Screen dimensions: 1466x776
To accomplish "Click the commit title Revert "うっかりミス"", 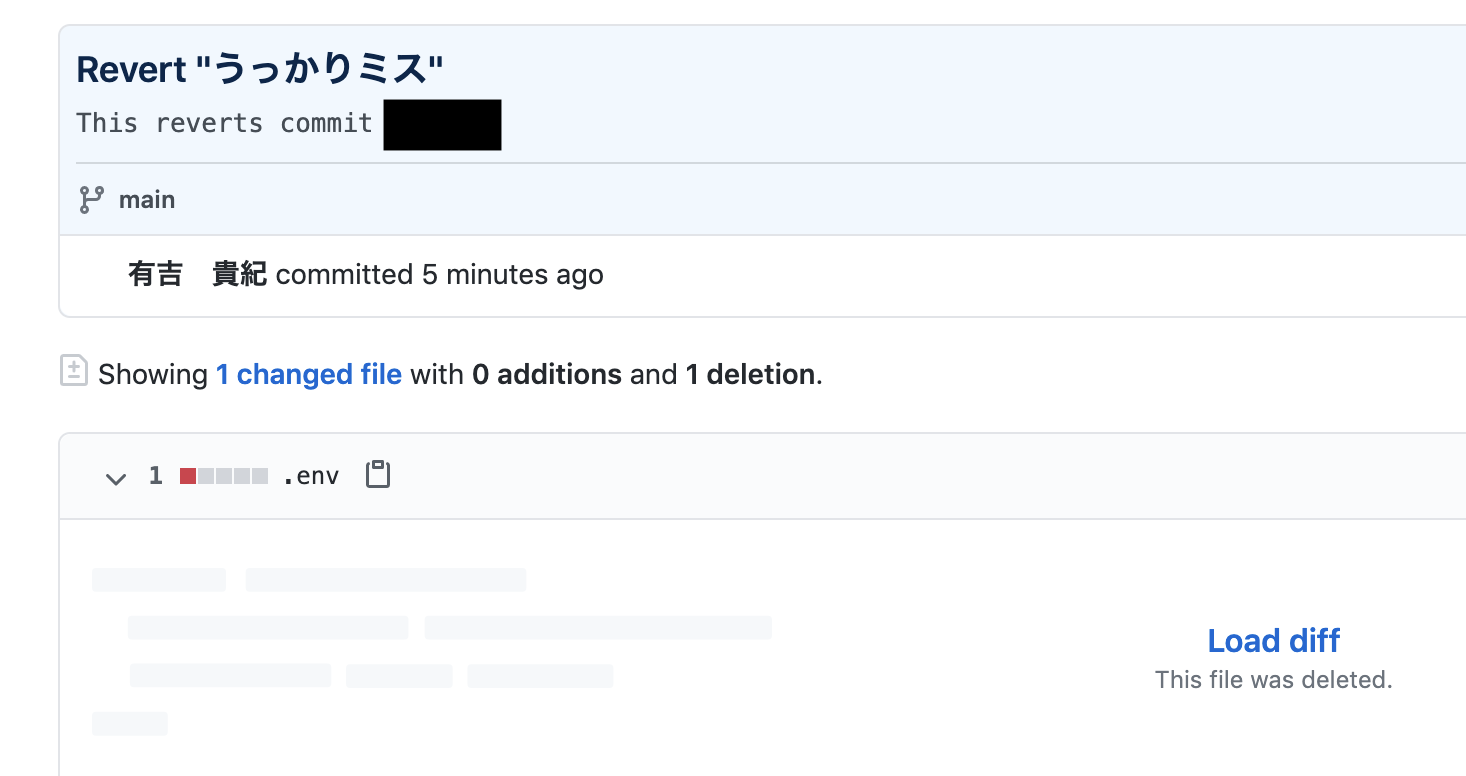I will [x=260, y=70].
